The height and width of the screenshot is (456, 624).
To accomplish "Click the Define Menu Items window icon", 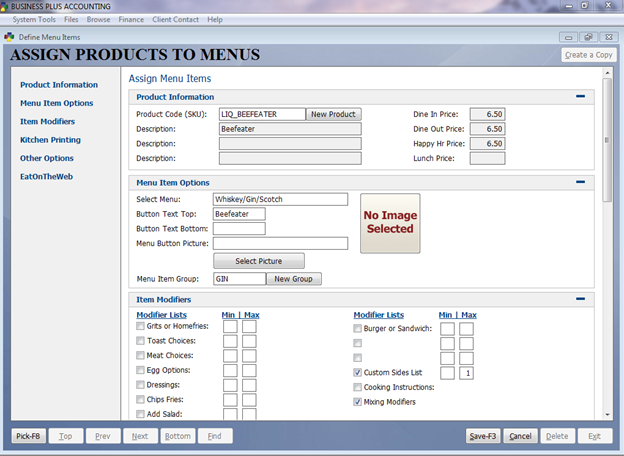I will [x=9, y=37].
